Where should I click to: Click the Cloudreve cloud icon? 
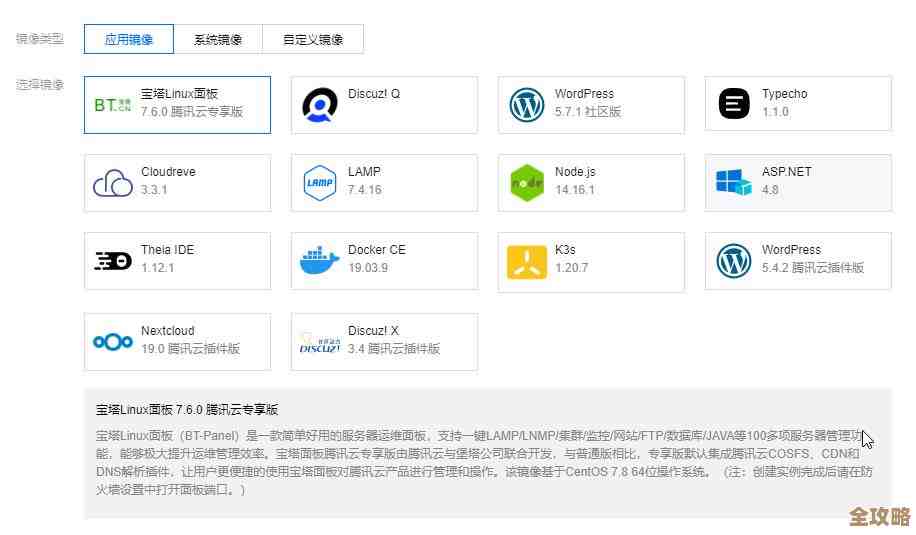113,183
